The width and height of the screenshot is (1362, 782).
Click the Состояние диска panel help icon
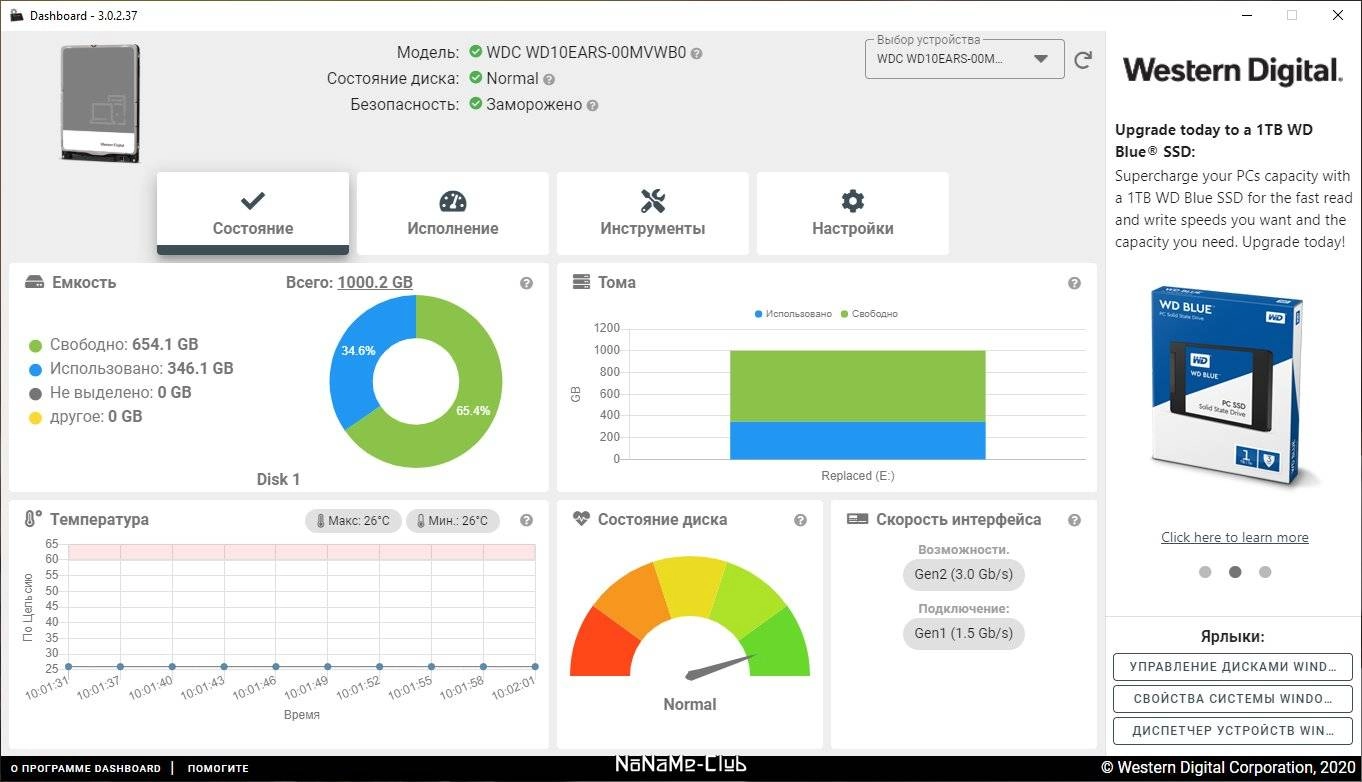800,520
